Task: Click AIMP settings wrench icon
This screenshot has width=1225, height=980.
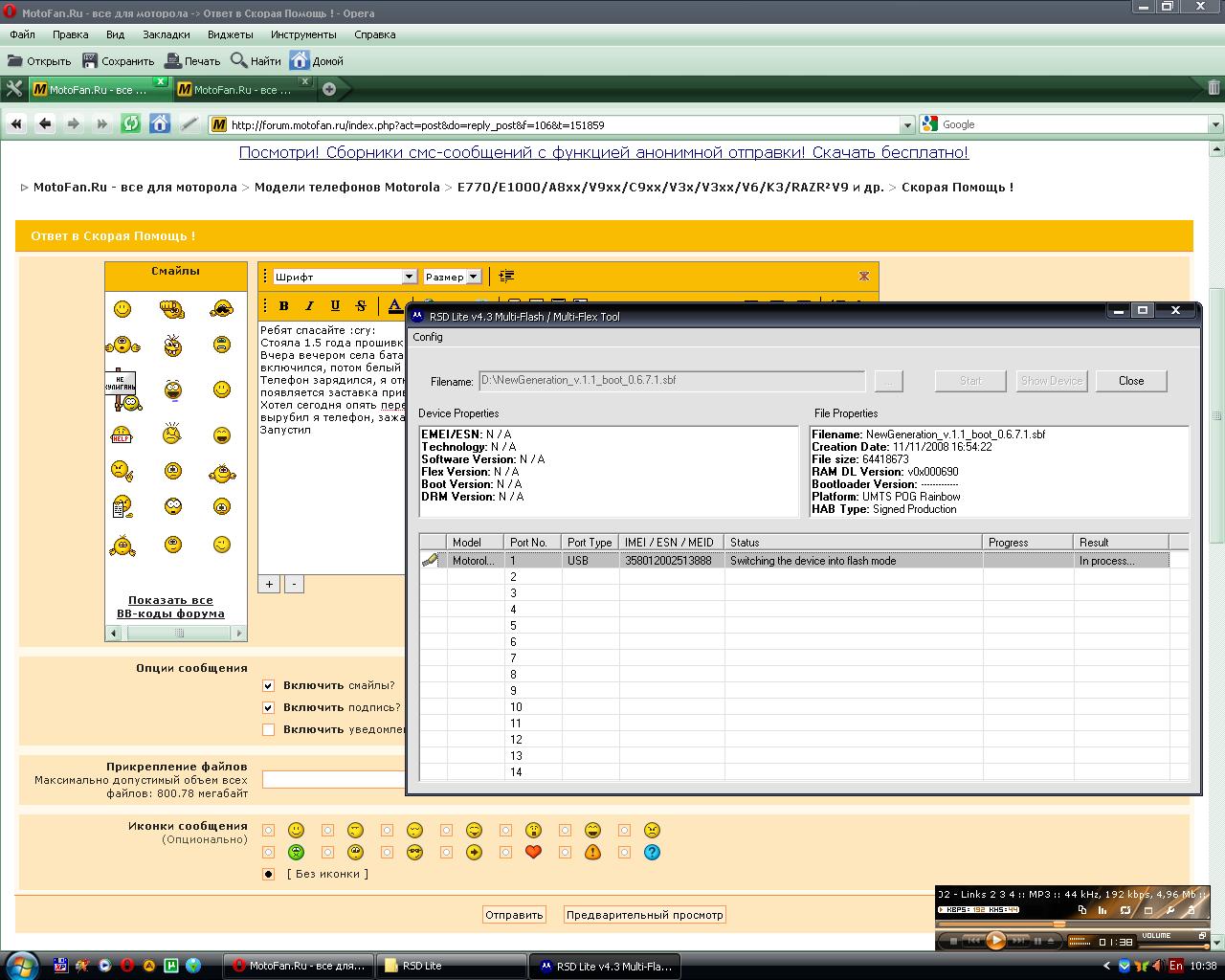Action: coord(1170,910)
